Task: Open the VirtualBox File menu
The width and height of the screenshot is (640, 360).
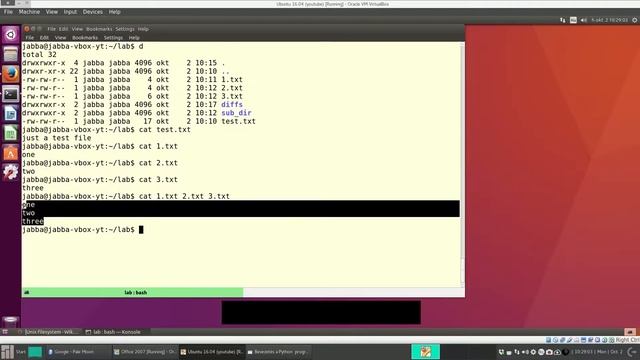Action: [8, 12]
